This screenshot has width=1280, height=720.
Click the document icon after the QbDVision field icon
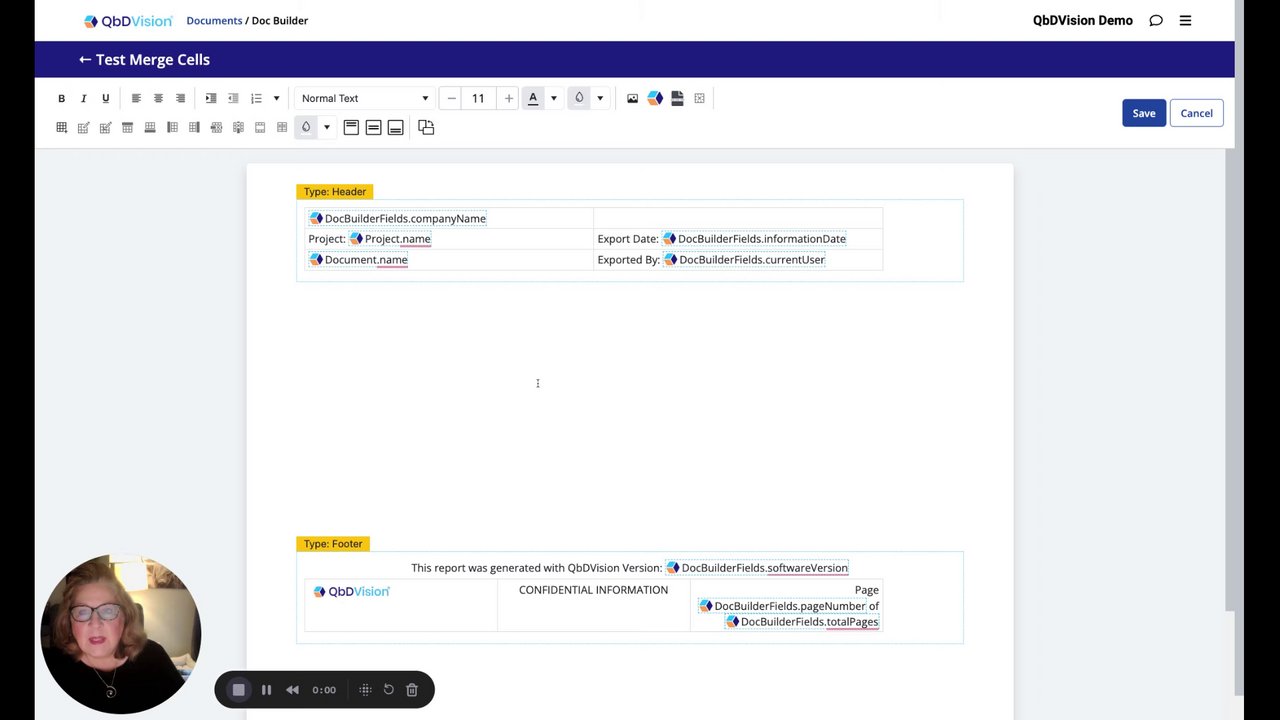677,98
